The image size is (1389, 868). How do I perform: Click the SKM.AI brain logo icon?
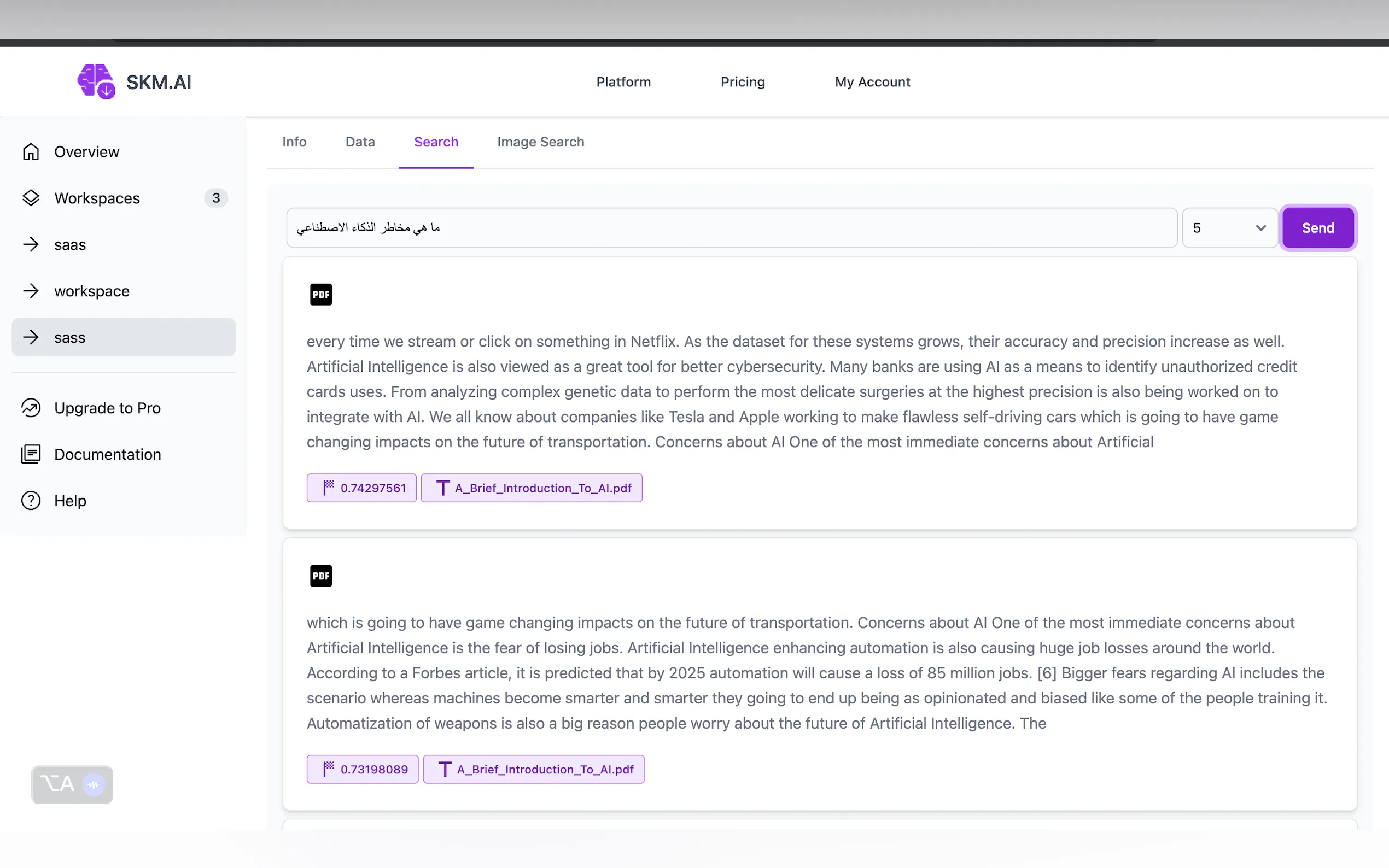pyautogui.click(x=96, y=81)
